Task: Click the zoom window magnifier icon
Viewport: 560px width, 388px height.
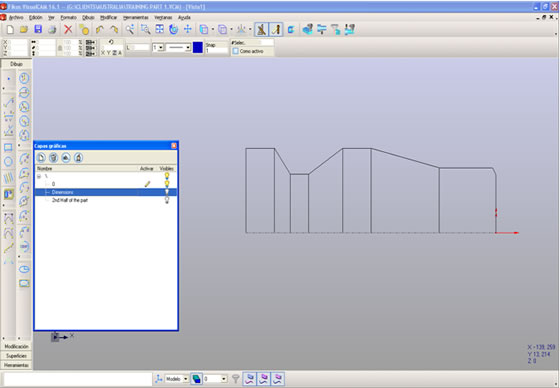Action: tap(145, 30)
